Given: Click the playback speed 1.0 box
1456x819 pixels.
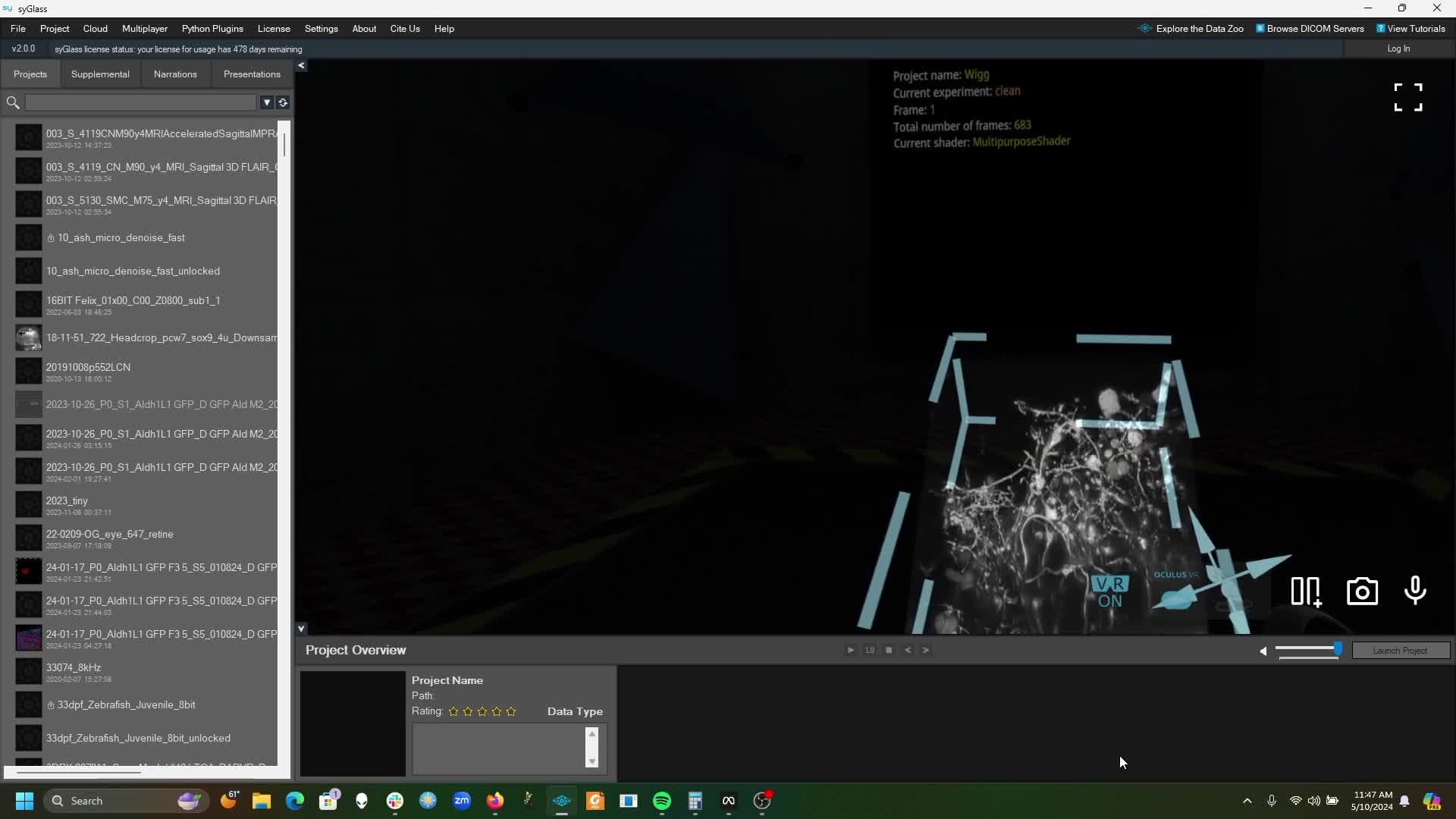Looking at the screenshot, I should pyautogui.click(x=870, y=650).
